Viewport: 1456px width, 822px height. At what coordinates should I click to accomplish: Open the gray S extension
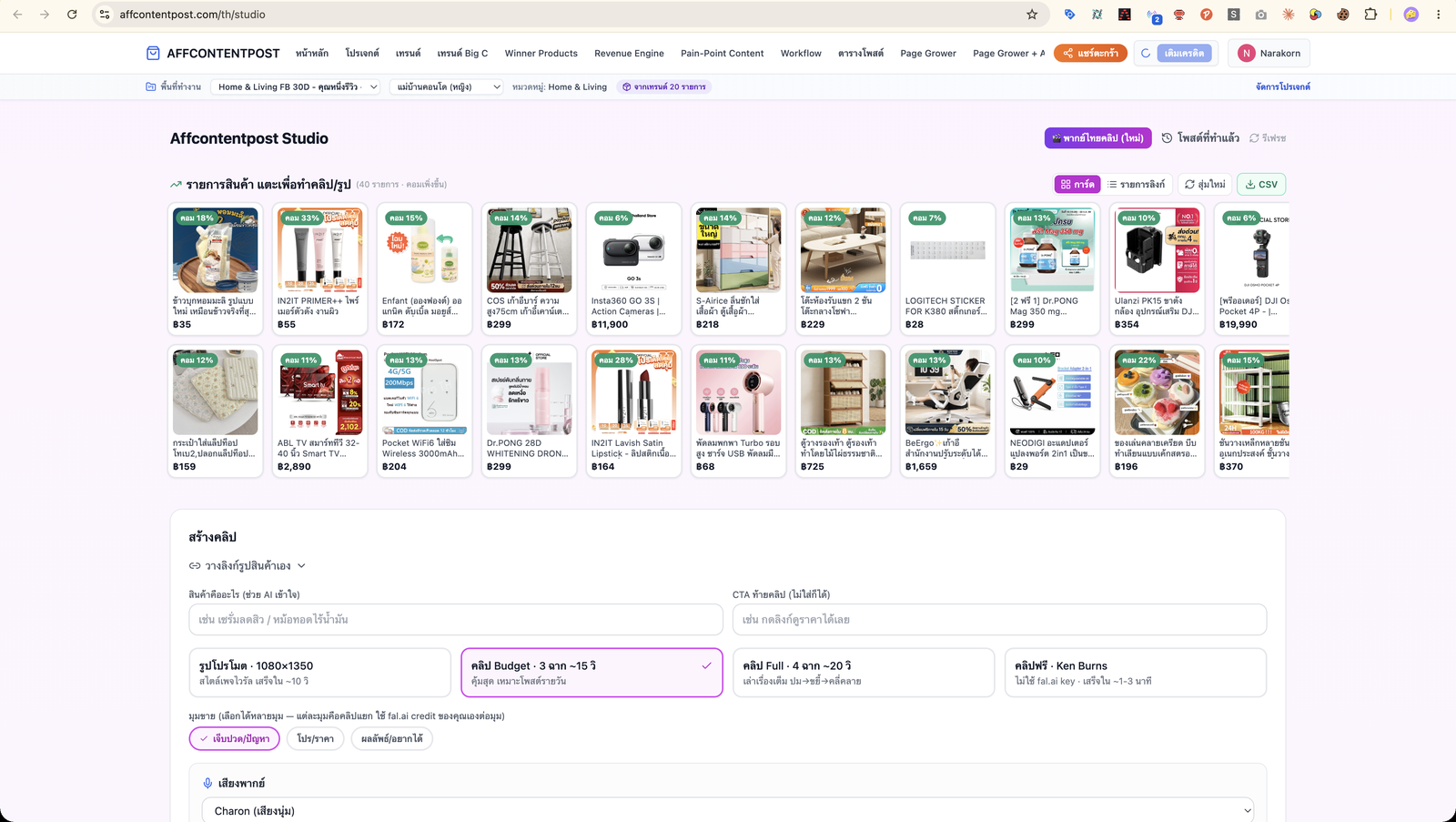(1234, 15)
